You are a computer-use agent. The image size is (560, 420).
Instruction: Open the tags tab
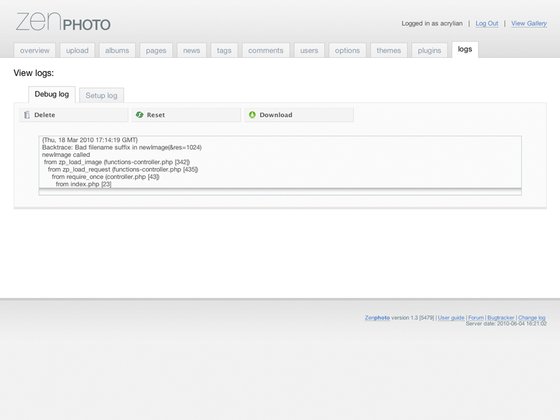point(224,50)
